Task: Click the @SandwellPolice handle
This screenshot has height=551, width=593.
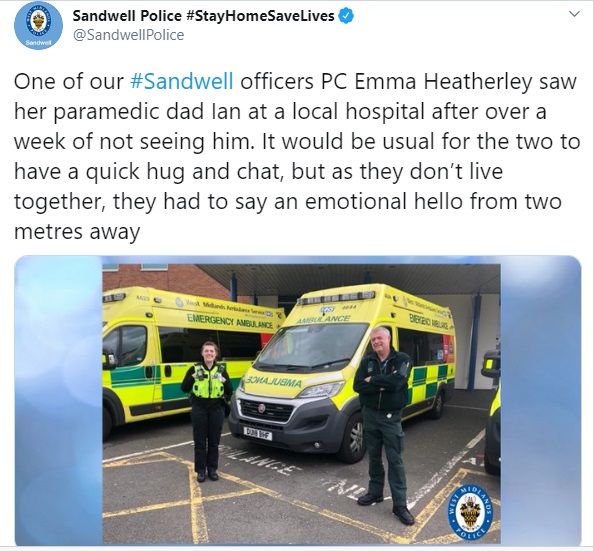Action: click(128, 35)
